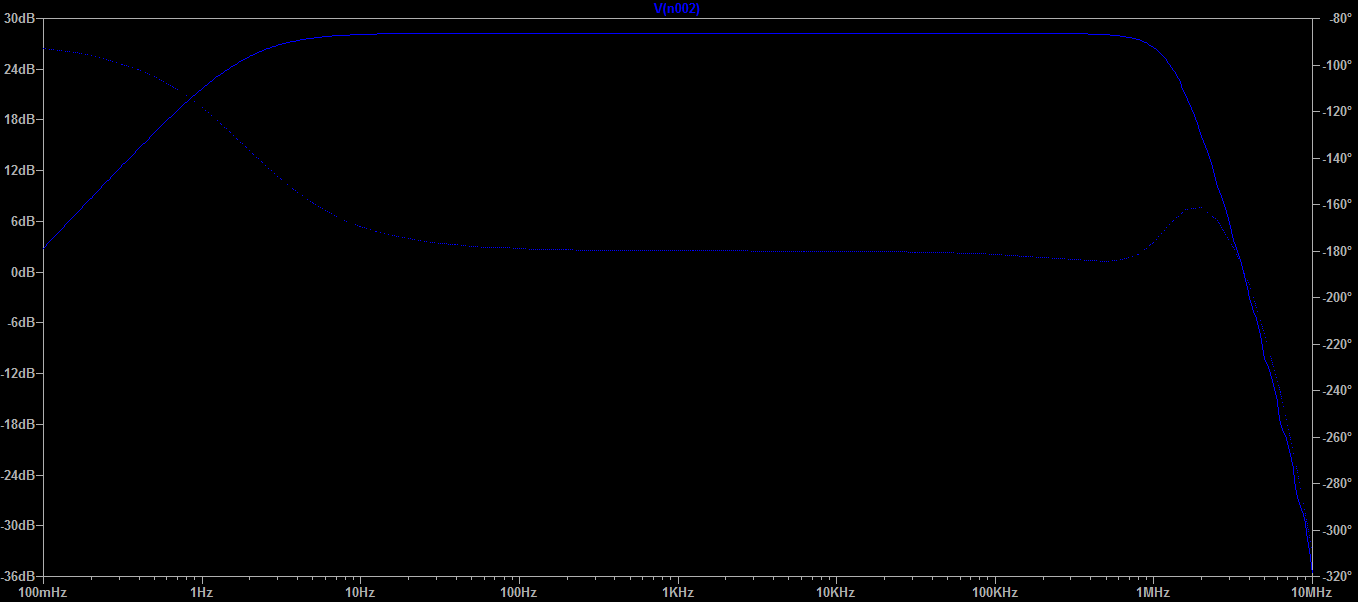Screen dimensions: 1358x602
Task: Click the -6dB magnitude axis label
Action: click(22, 323)
